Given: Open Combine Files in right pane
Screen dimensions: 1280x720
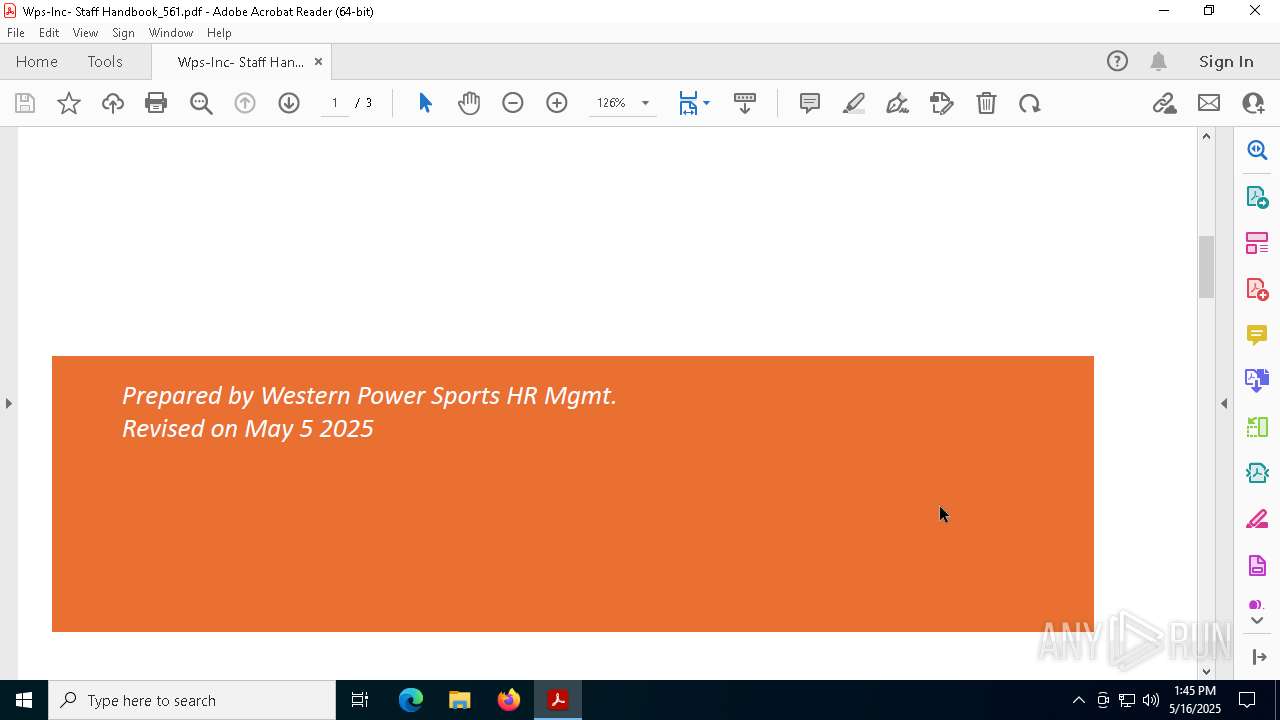Looking at the screenshot, I should coord(1257,381).
